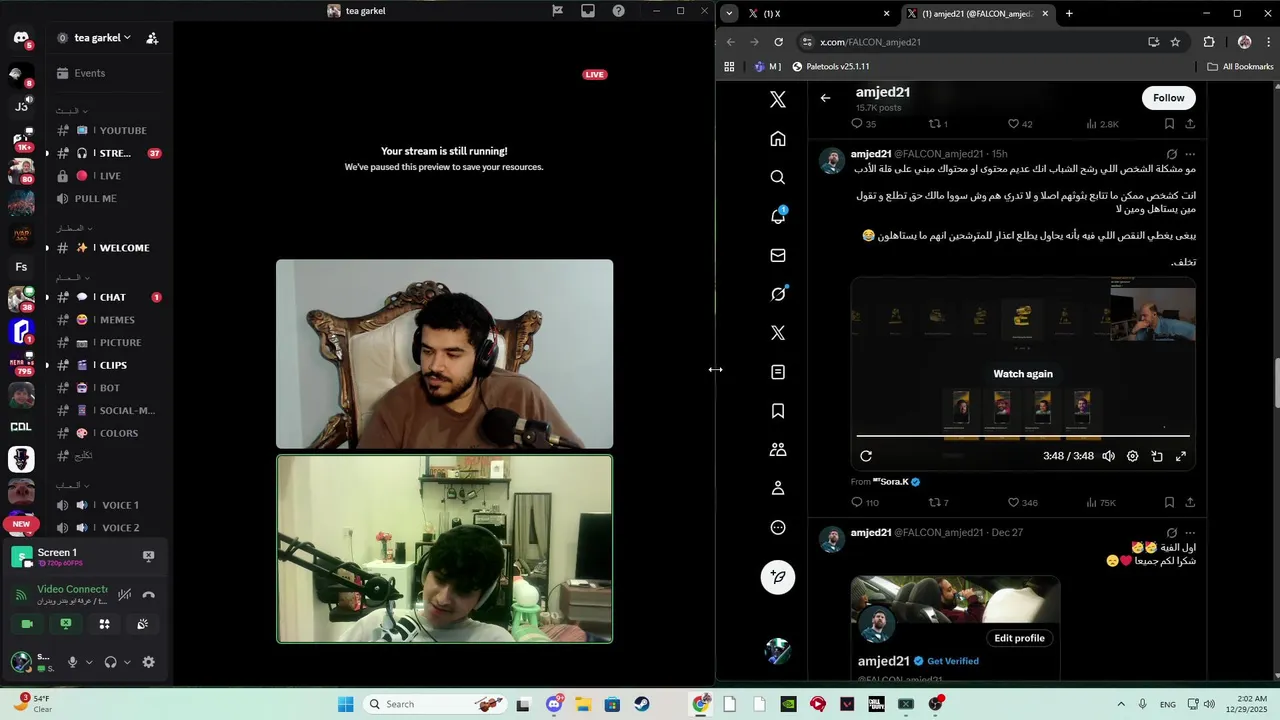Reload the x.com page
The height and width of the screenshot is (720, 1280).
pyautogui.click(x=778, y=42)
